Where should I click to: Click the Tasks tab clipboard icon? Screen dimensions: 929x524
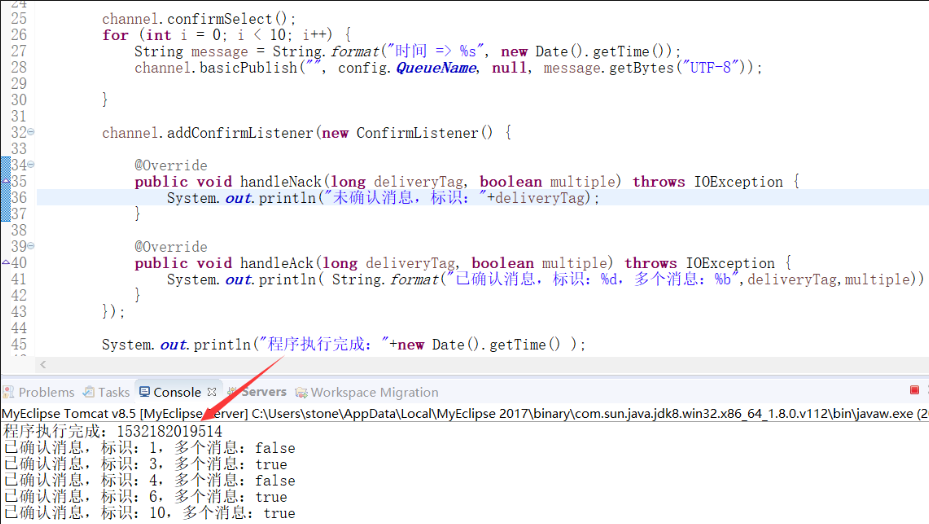pos(89,392)
